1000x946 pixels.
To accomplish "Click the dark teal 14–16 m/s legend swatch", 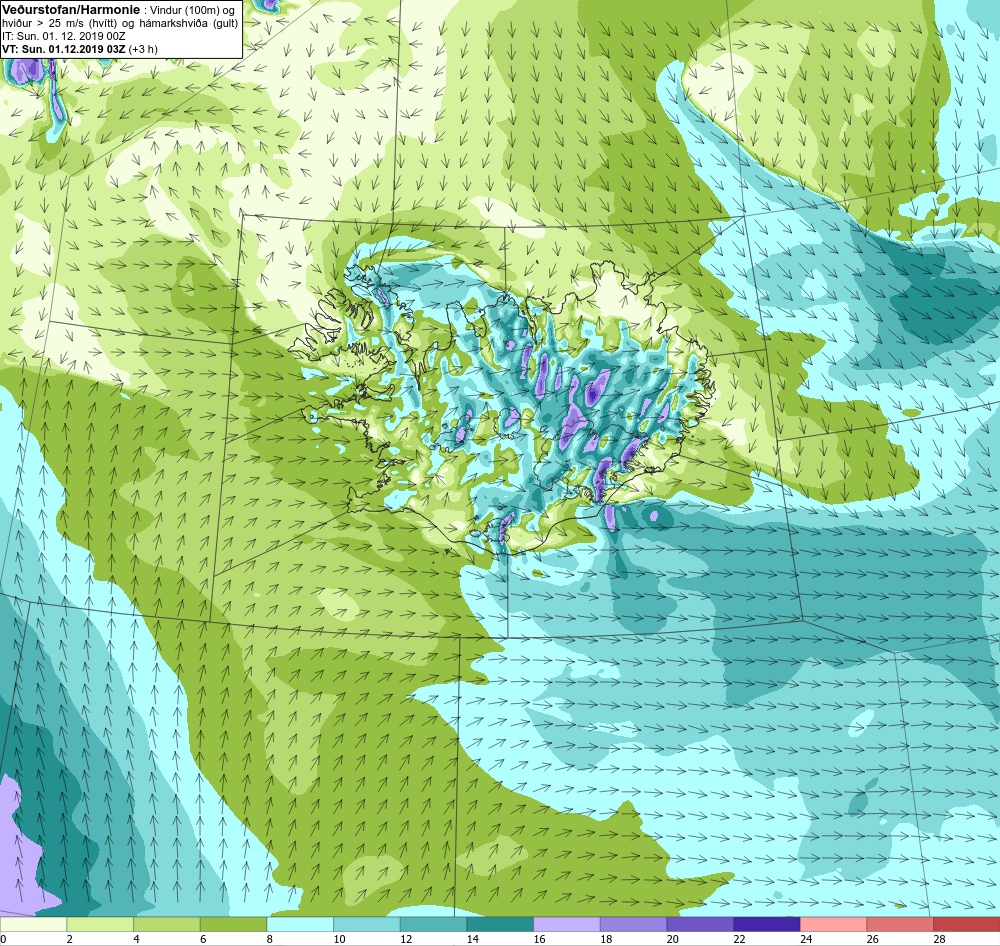I will (x=499, y=924).
